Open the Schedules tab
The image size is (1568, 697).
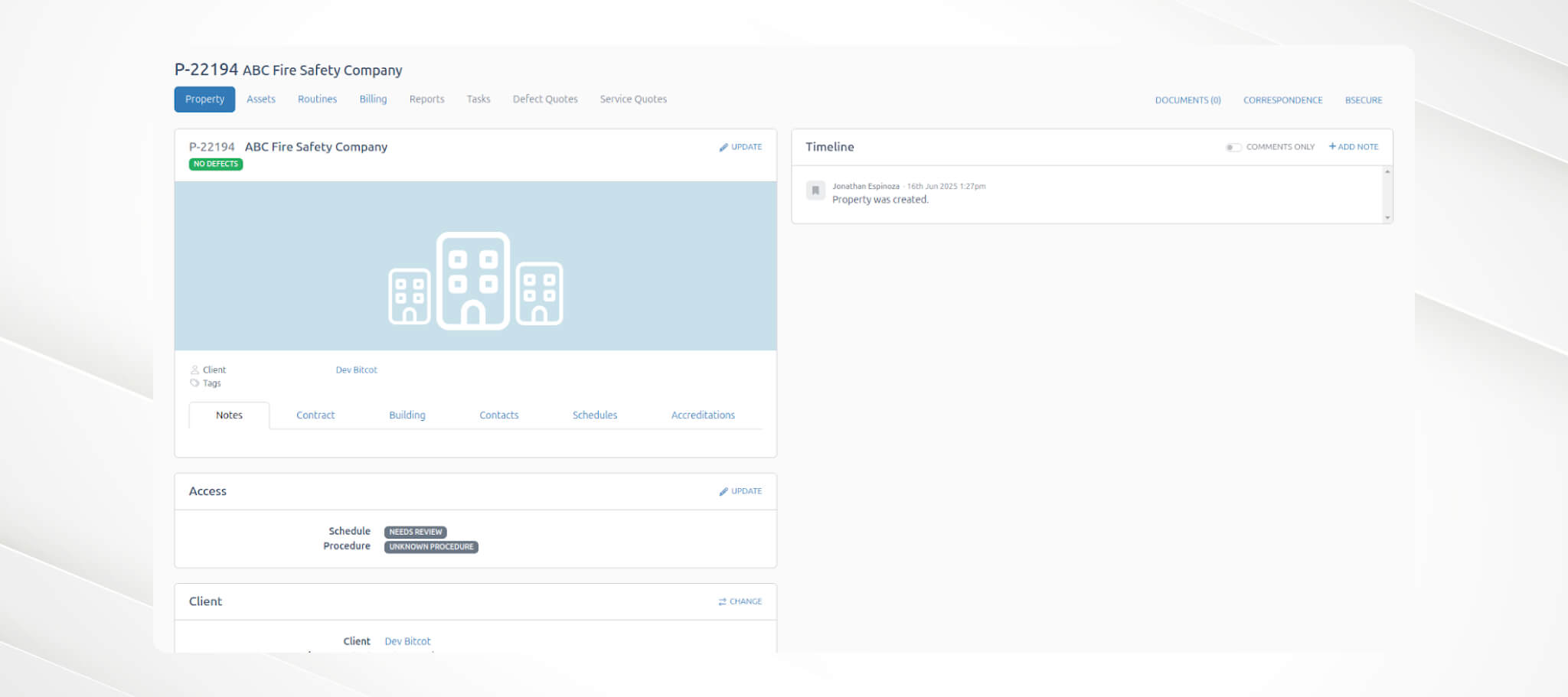click(594, 415)
